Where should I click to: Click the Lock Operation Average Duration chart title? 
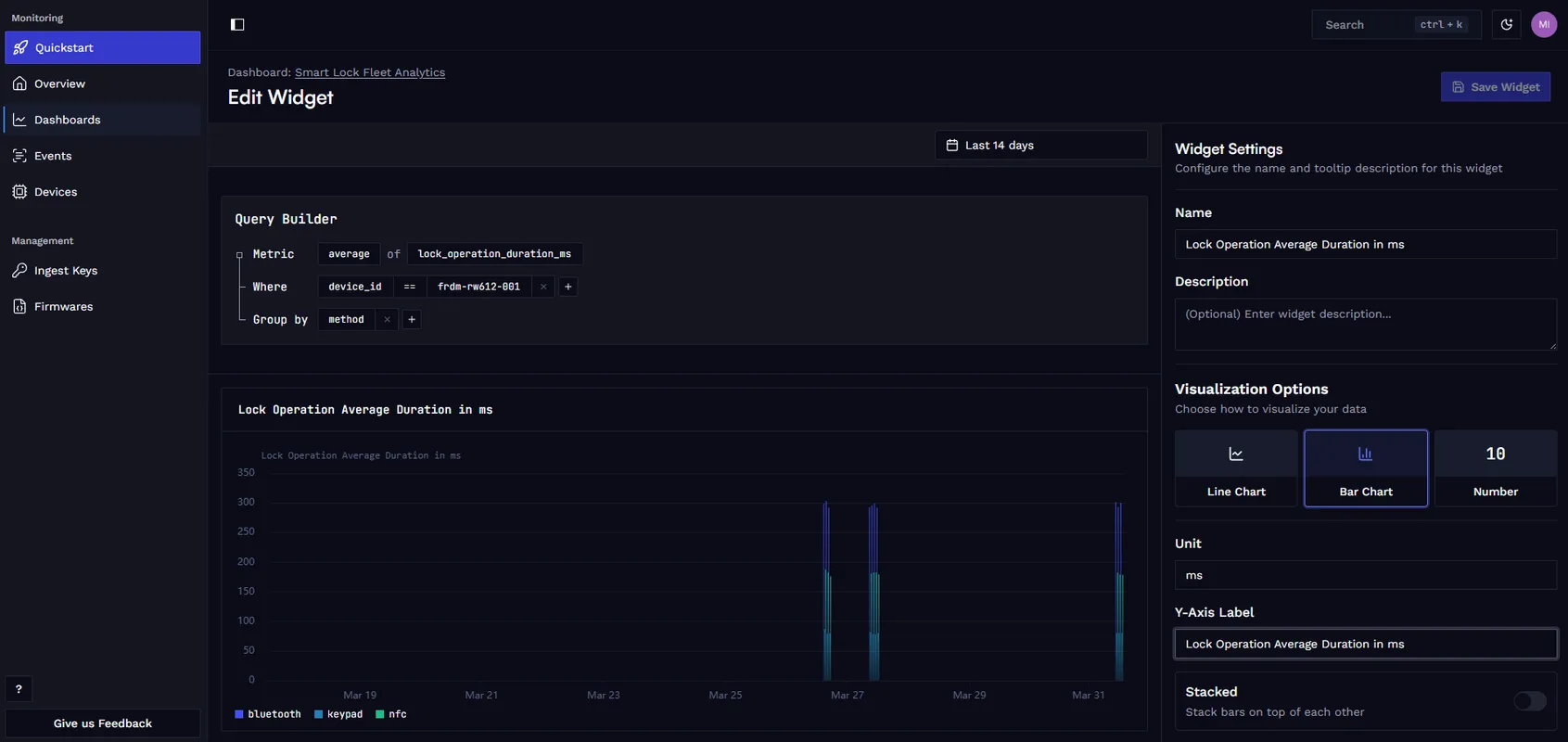(365, 410)
